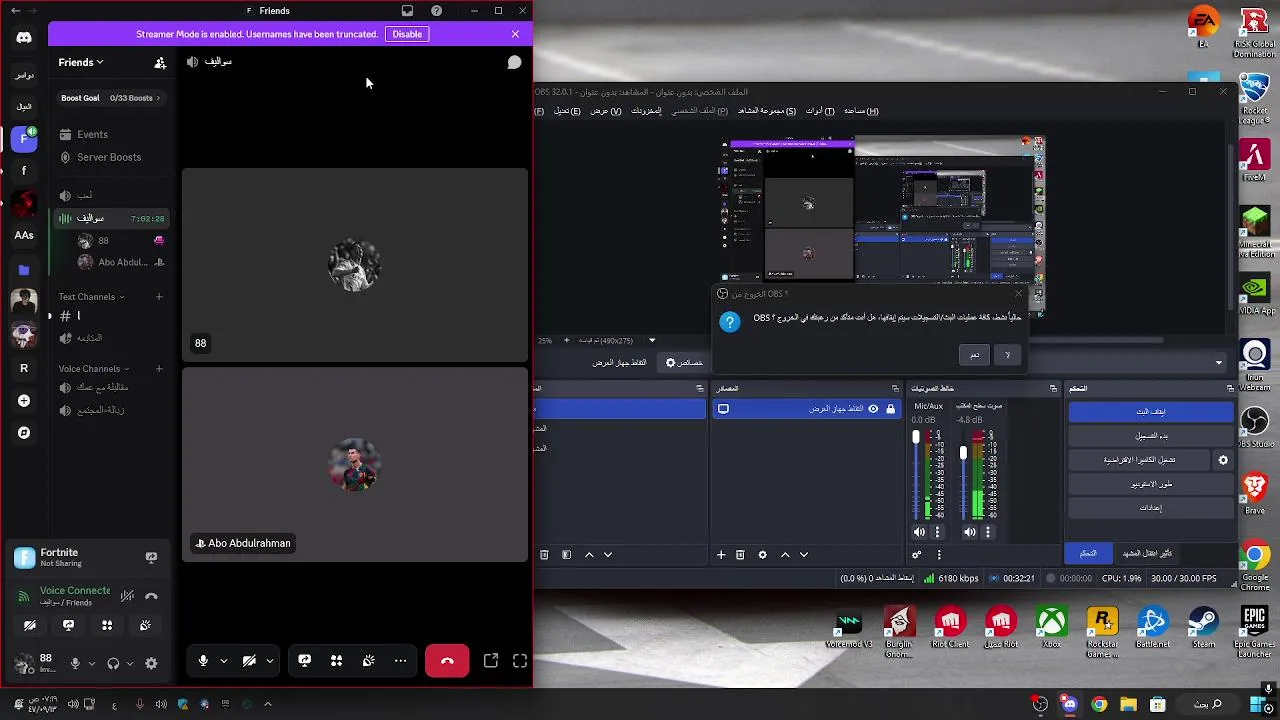The image size is (1280, 720).
Task: Open OBS advanced audio properties gears icon
Action: coord(917,555)
